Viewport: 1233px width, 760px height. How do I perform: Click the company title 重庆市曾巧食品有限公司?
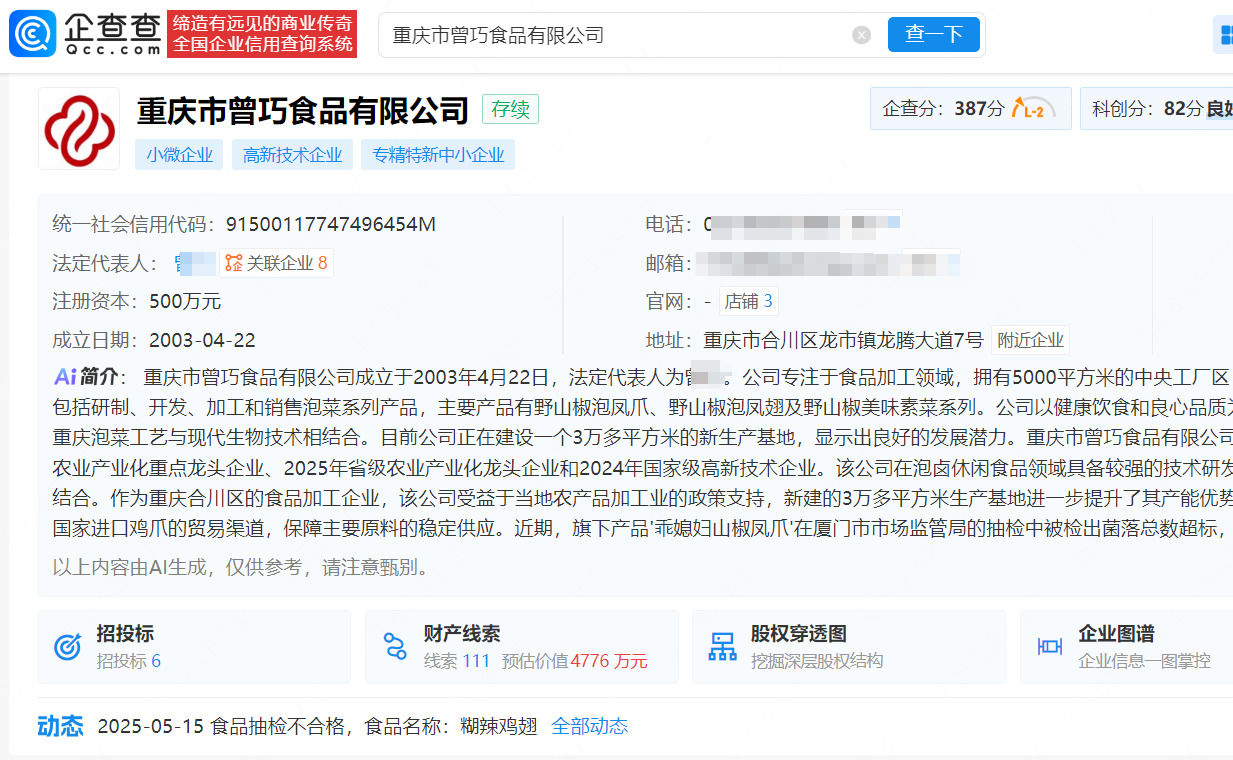click(303, 110)
